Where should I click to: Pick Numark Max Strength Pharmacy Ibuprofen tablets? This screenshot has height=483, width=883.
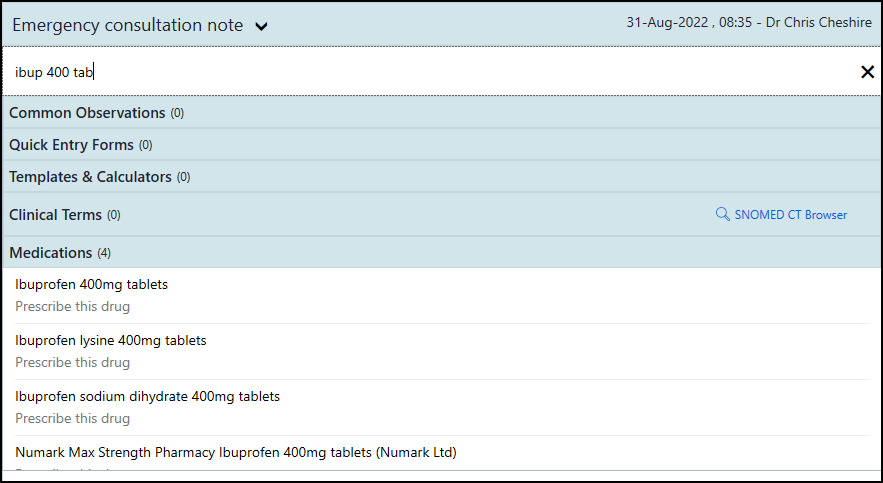tap(236, 453)
